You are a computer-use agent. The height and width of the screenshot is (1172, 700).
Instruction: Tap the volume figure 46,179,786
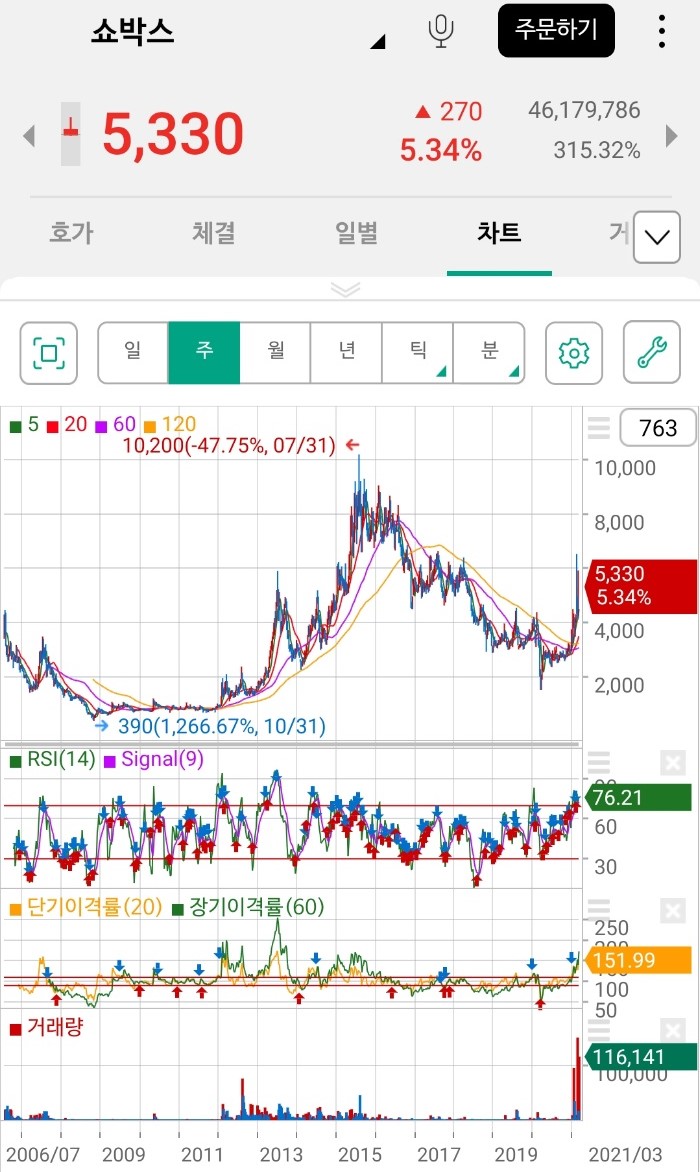pos(584,111)
